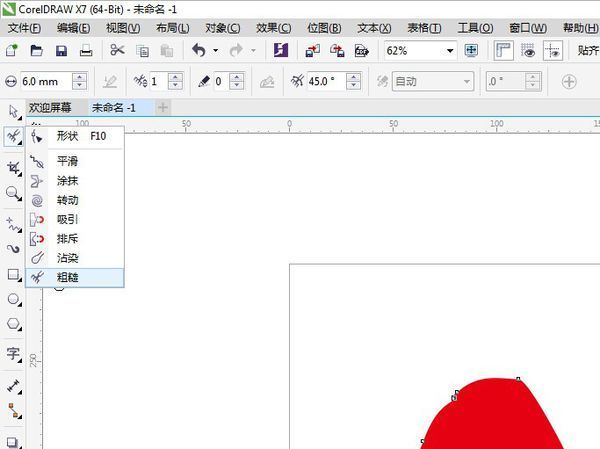Open the 62% zoom level dropdown
600x449 pixels.
tap(450, 50)
